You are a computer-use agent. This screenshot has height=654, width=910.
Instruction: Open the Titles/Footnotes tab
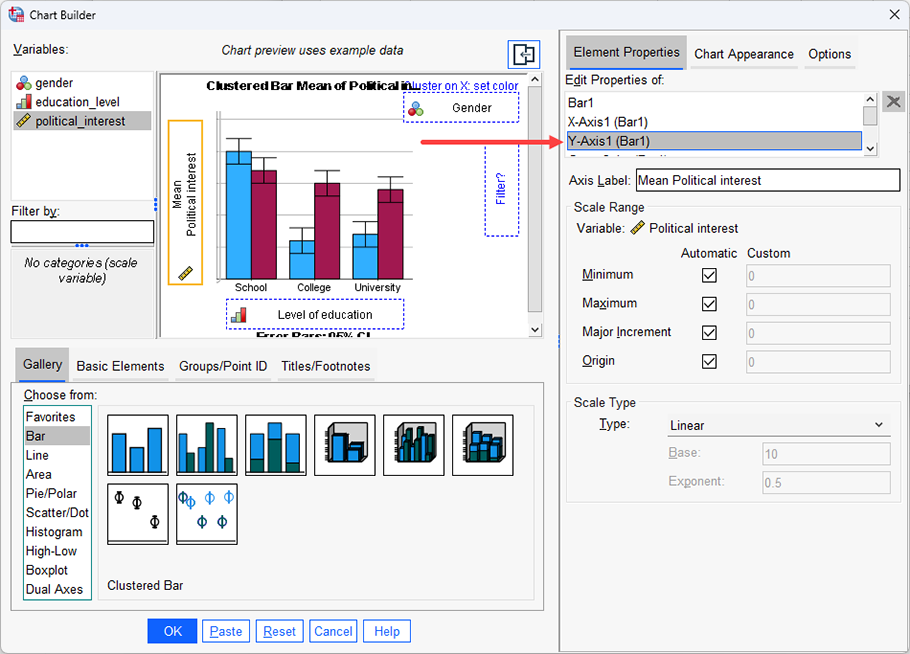click(326, 366)
